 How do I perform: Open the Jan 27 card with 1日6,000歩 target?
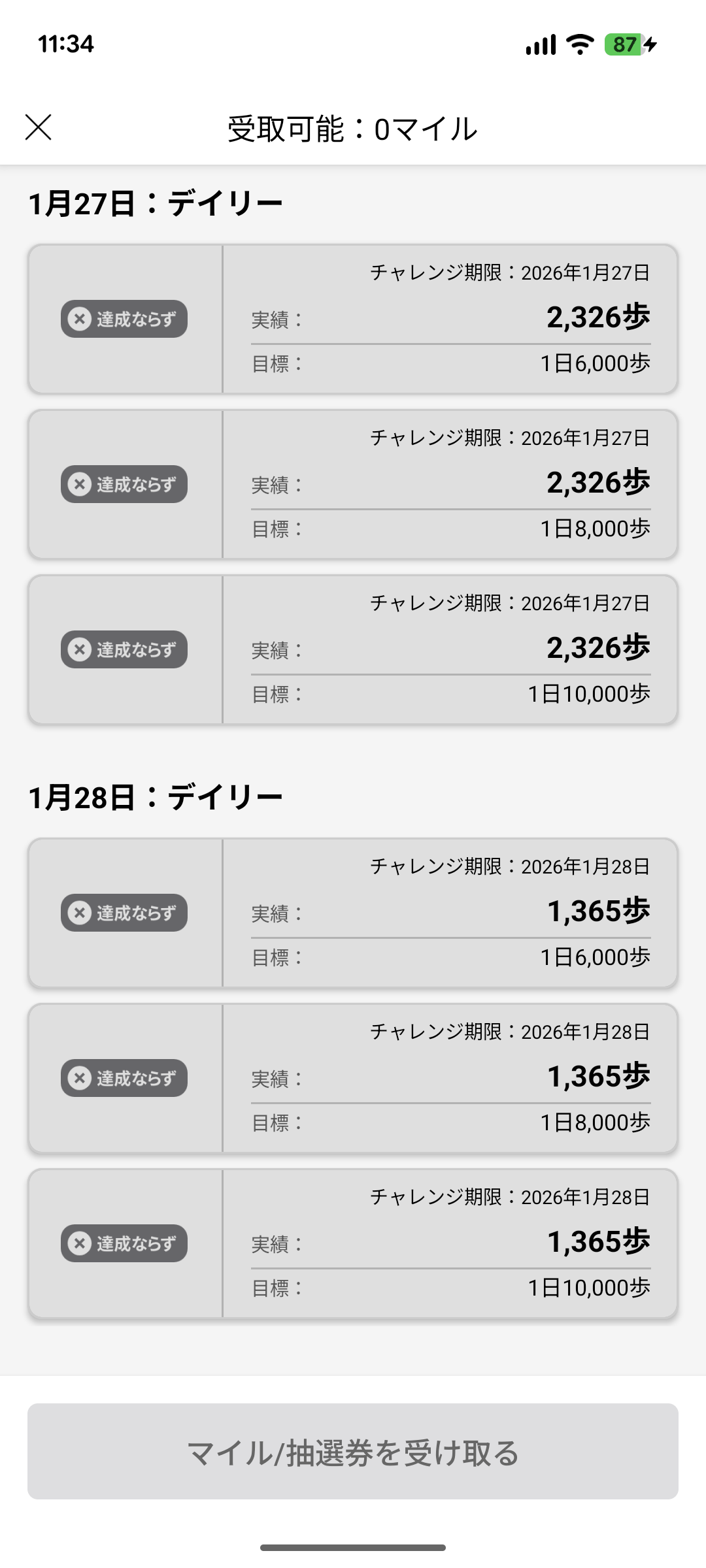tap(353, 319)
